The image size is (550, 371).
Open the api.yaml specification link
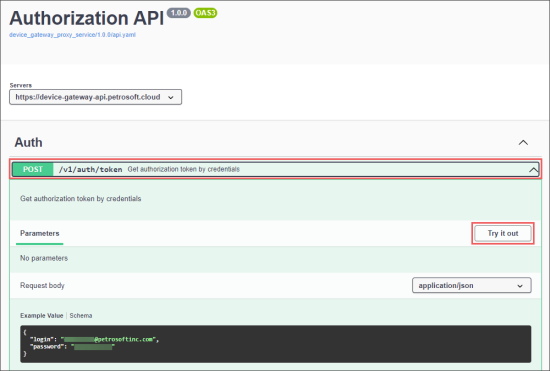[72, 35]
